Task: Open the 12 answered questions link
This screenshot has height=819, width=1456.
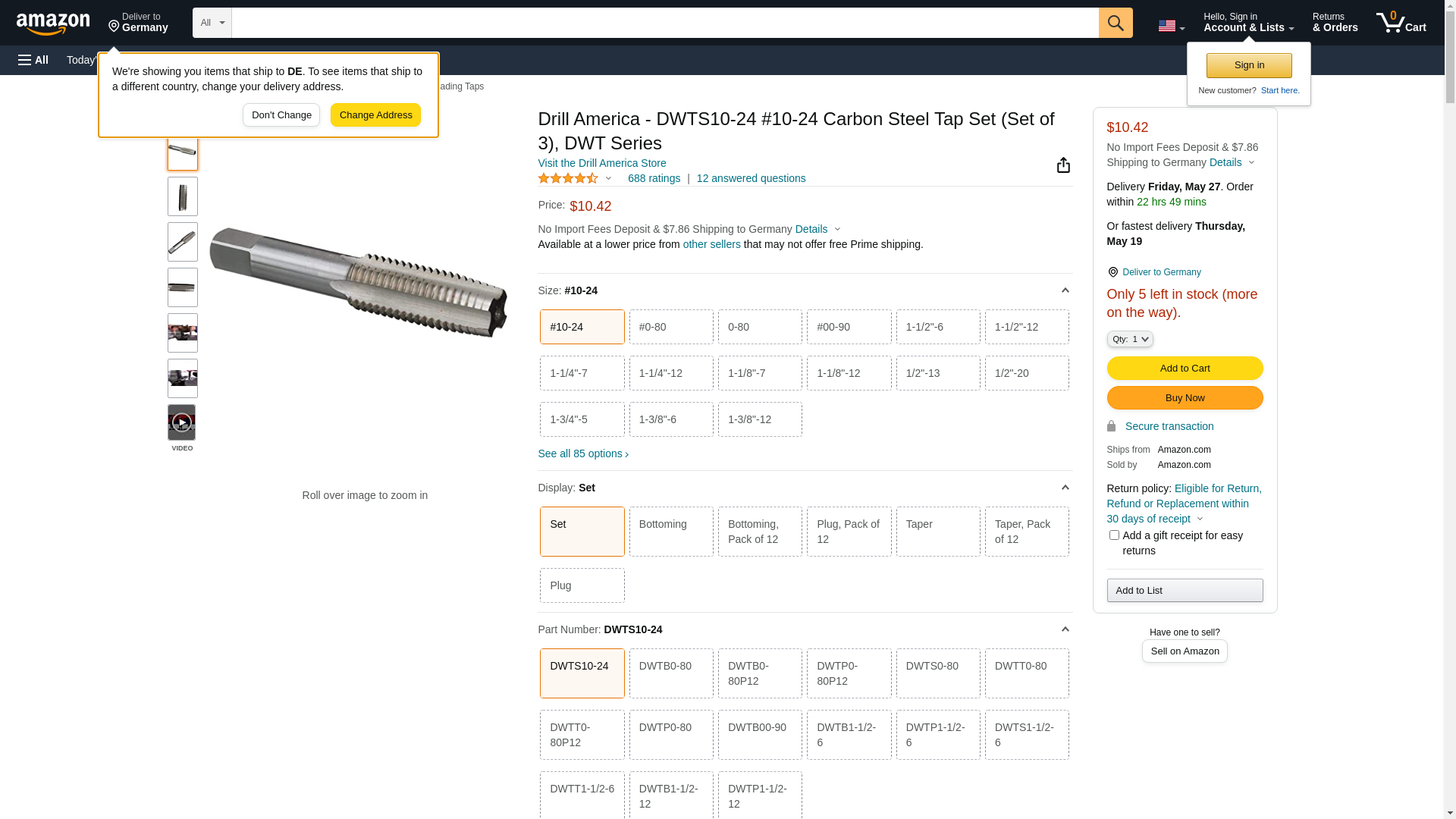Action: coord(751,178)
